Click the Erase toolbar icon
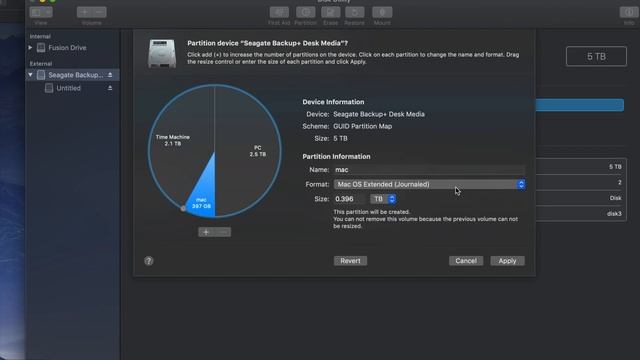The height and width of the screenshot is (360, 640). (331, 12)
